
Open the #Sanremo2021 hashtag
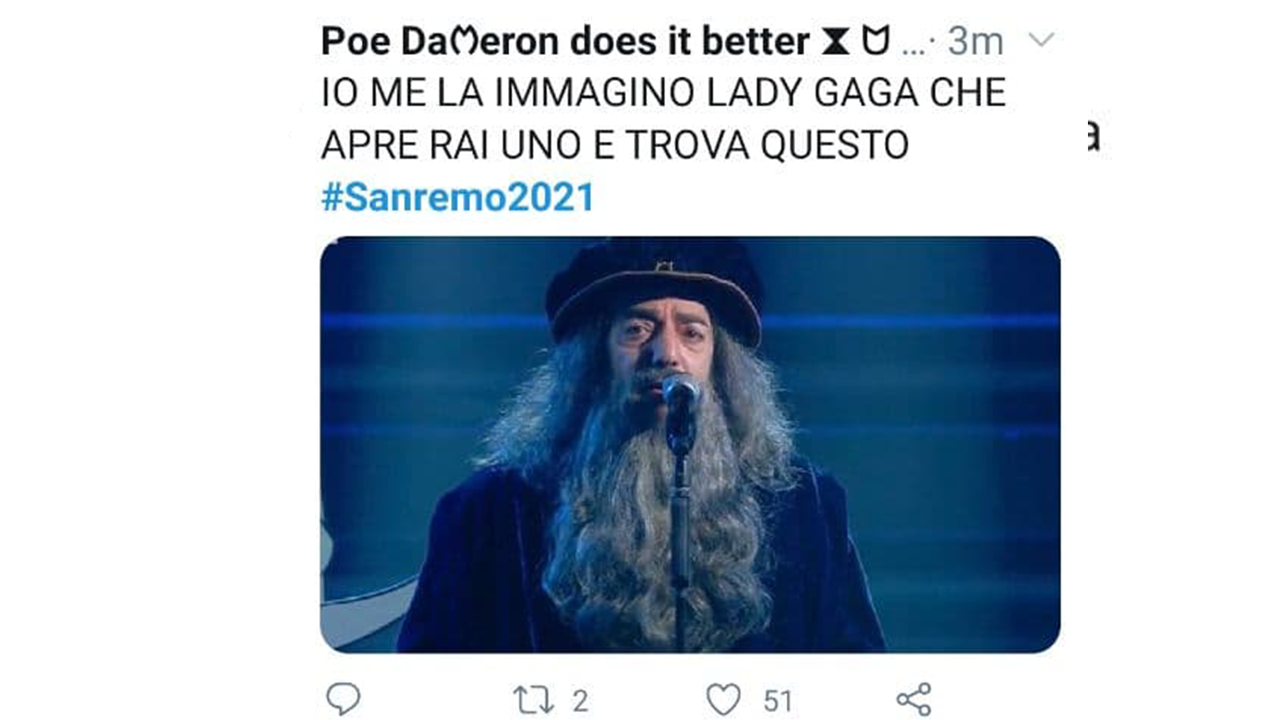pos(458,197)
